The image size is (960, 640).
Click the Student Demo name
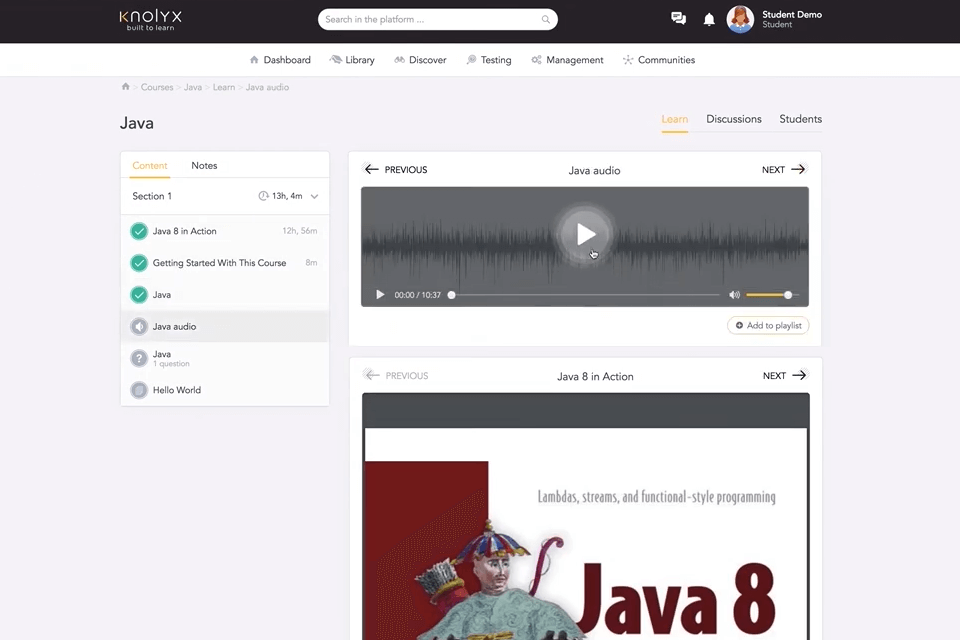[x=792, y=15]
